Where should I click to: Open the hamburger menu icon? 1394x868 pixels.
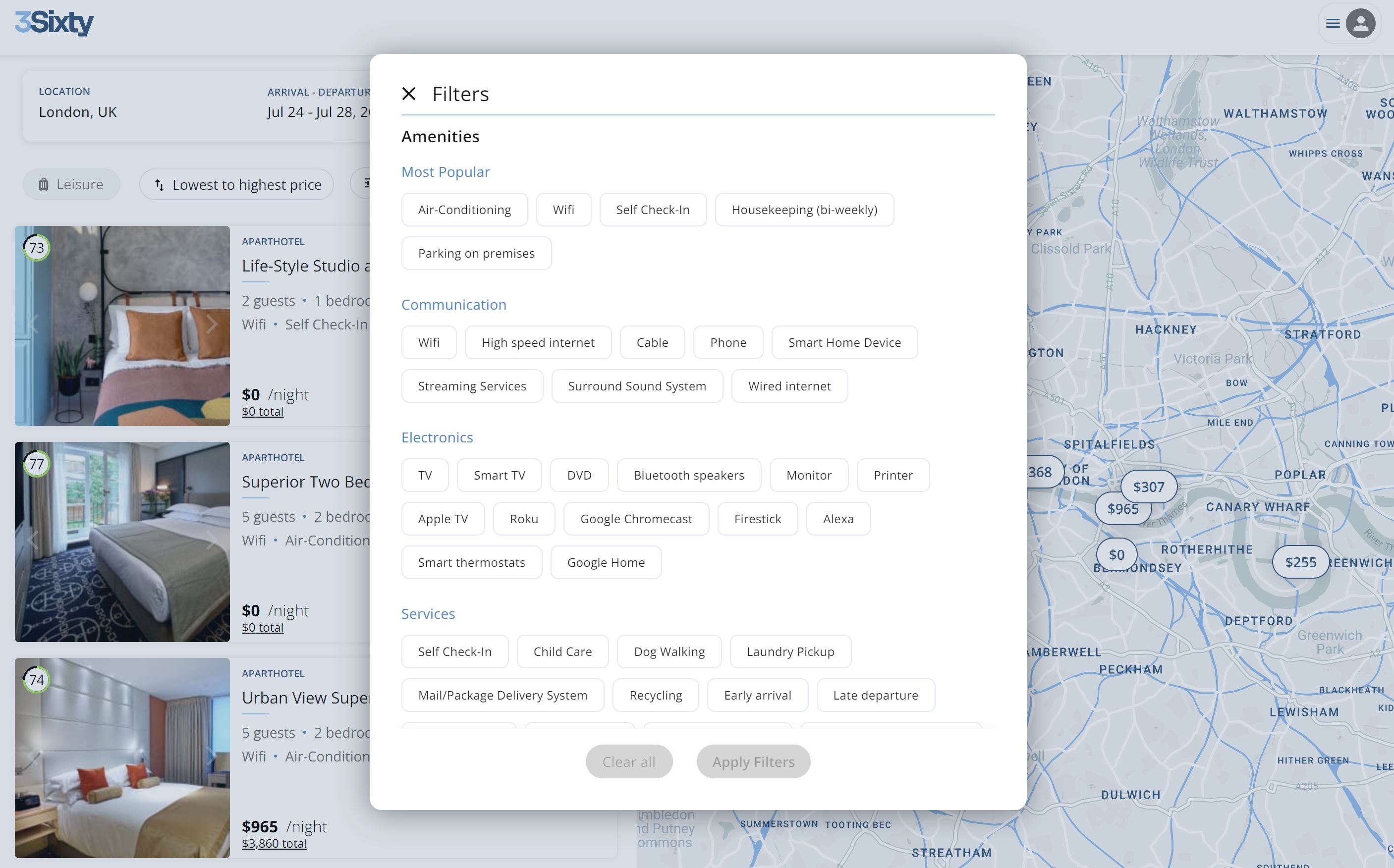click(x=1333, y=24)
